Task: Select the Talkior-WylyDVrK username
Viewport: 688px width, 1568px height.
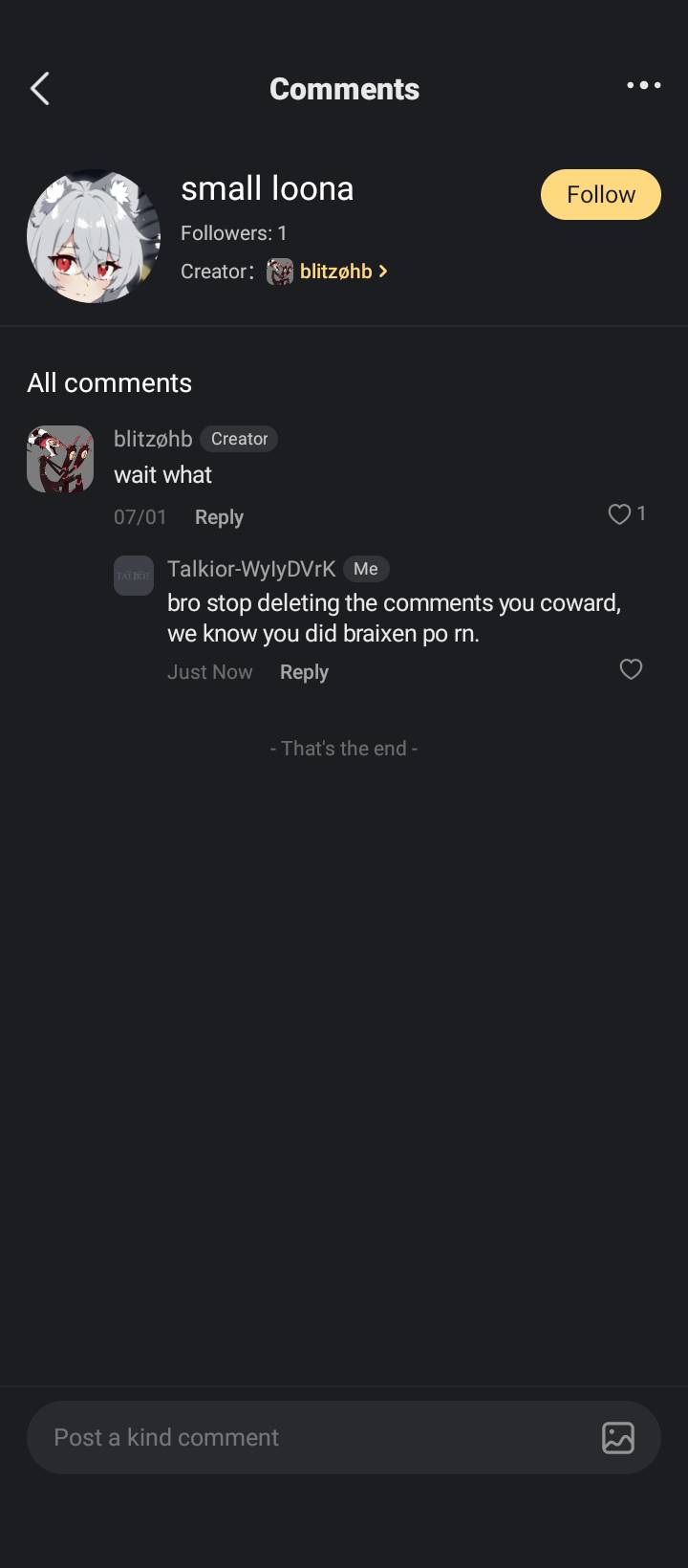Action: [251, 569]
